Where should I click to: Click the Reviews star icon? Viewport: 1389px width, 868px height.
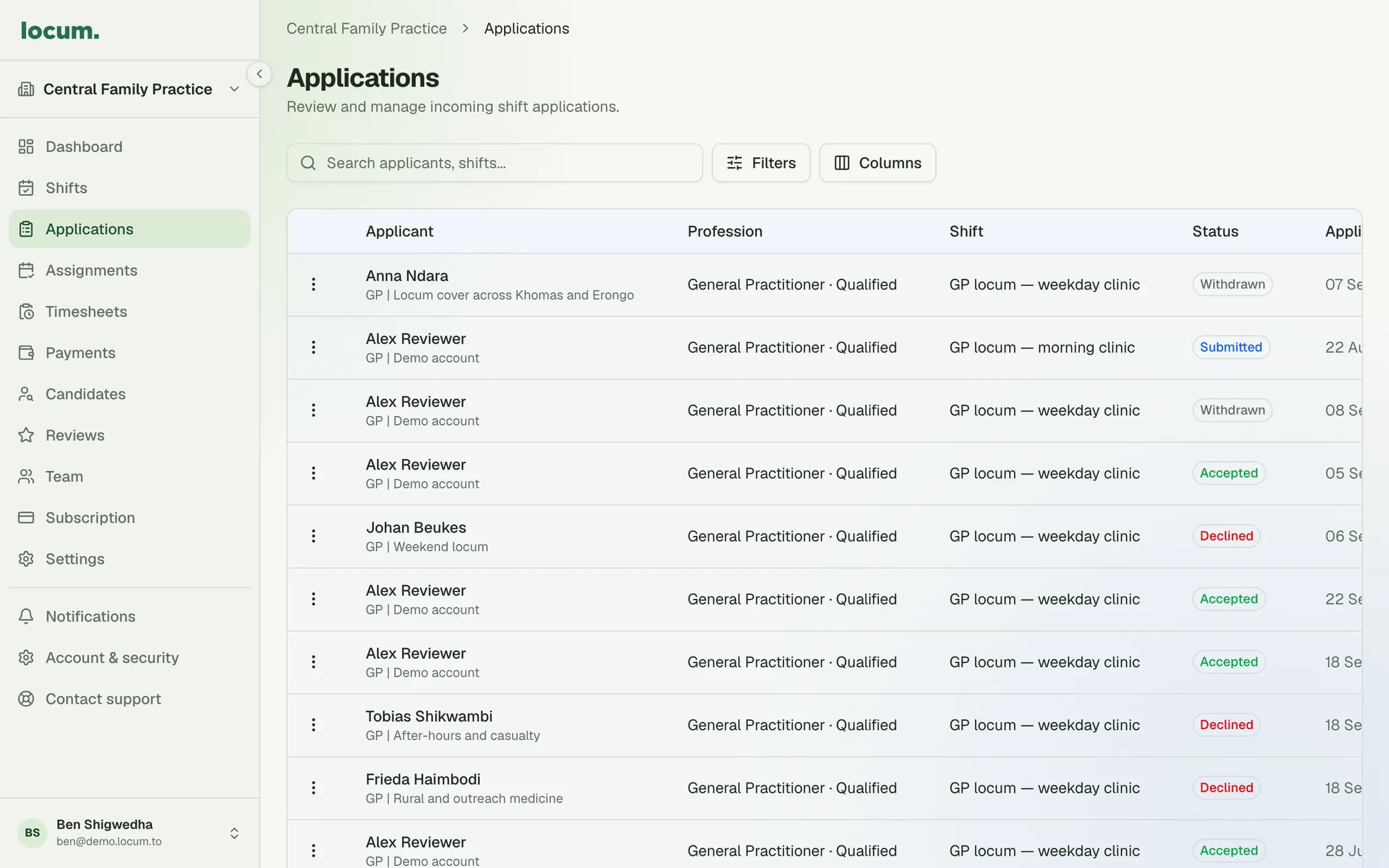click(x=26, y=435)
